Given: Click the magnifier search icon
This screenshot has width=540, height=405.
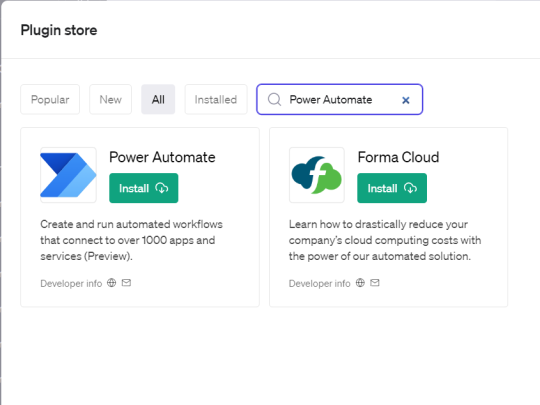Looking at the screenshot, I should pyautogui.click(x=274, y=100).
